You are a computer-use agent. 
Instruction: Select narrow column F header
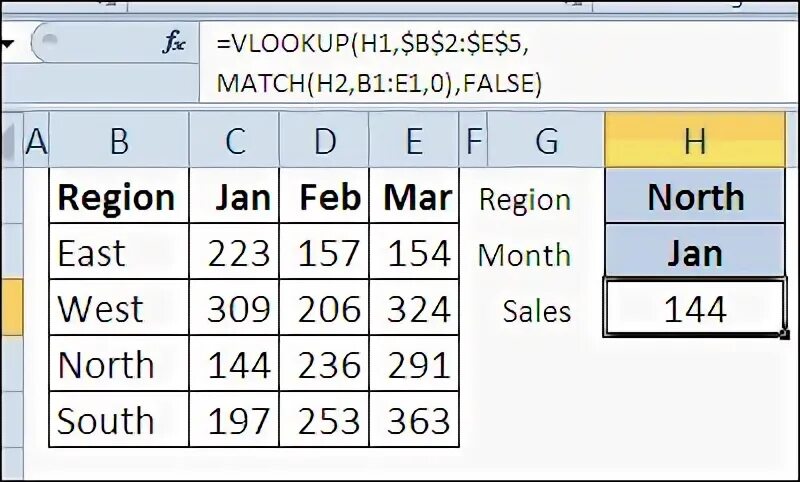473,140
